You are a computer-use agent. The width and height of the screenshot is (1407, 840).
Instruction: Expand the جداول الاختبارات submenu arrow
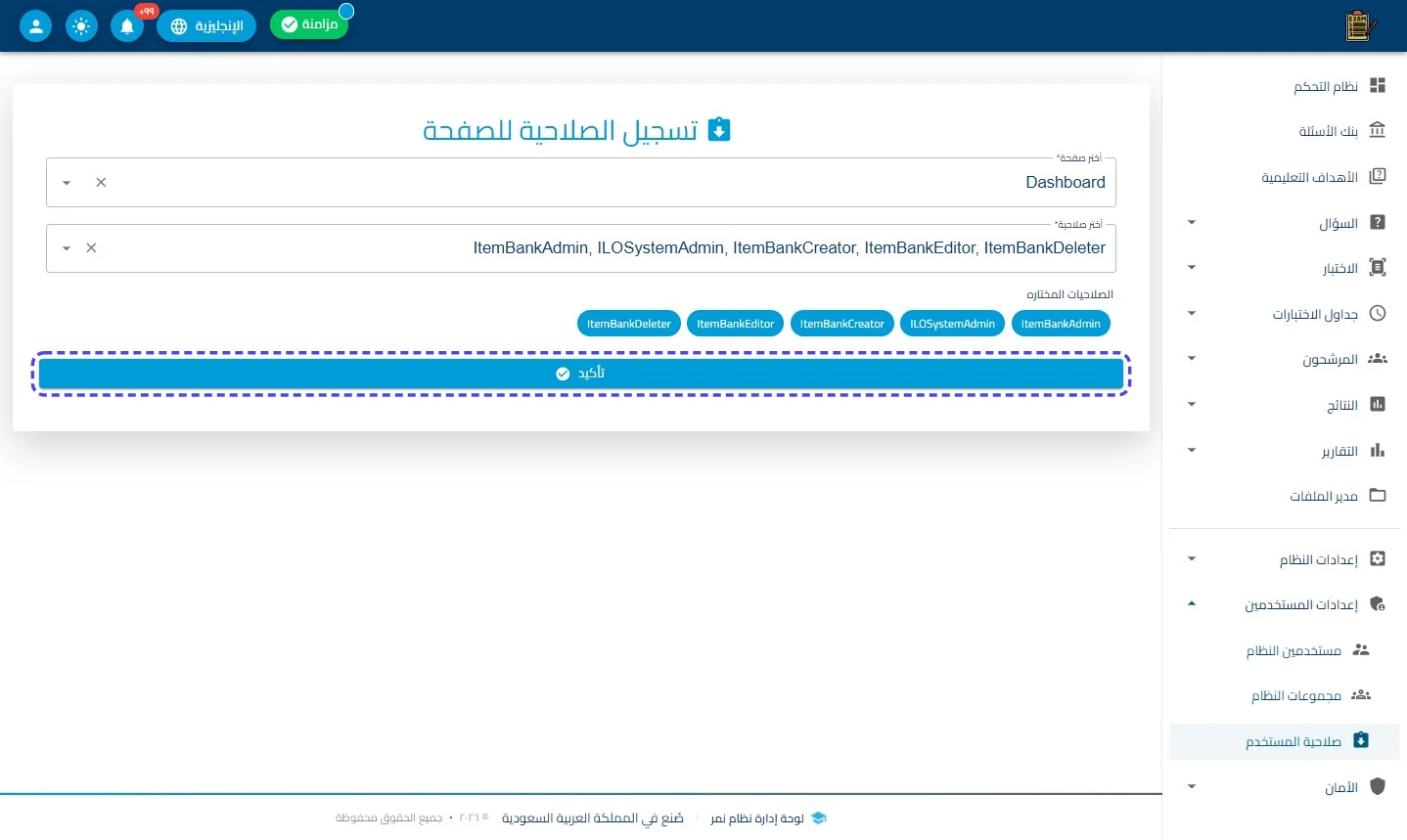[1192, 314]
